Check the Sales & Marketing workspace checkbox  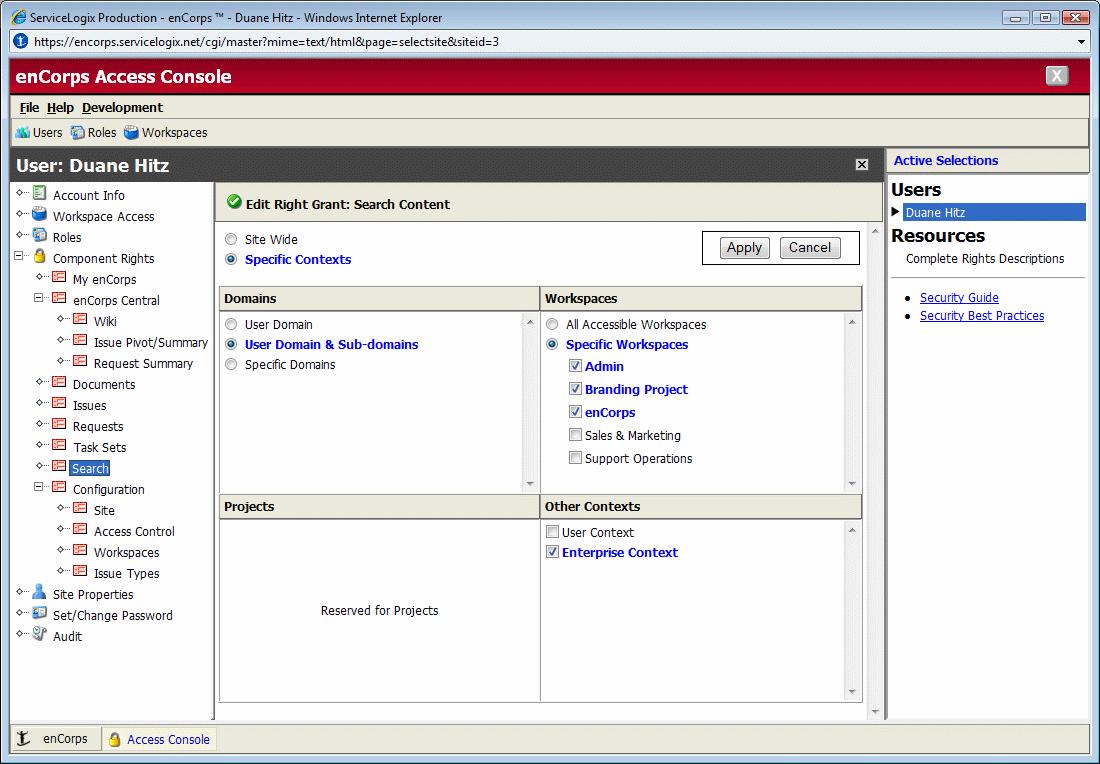[x=575, y=435]
